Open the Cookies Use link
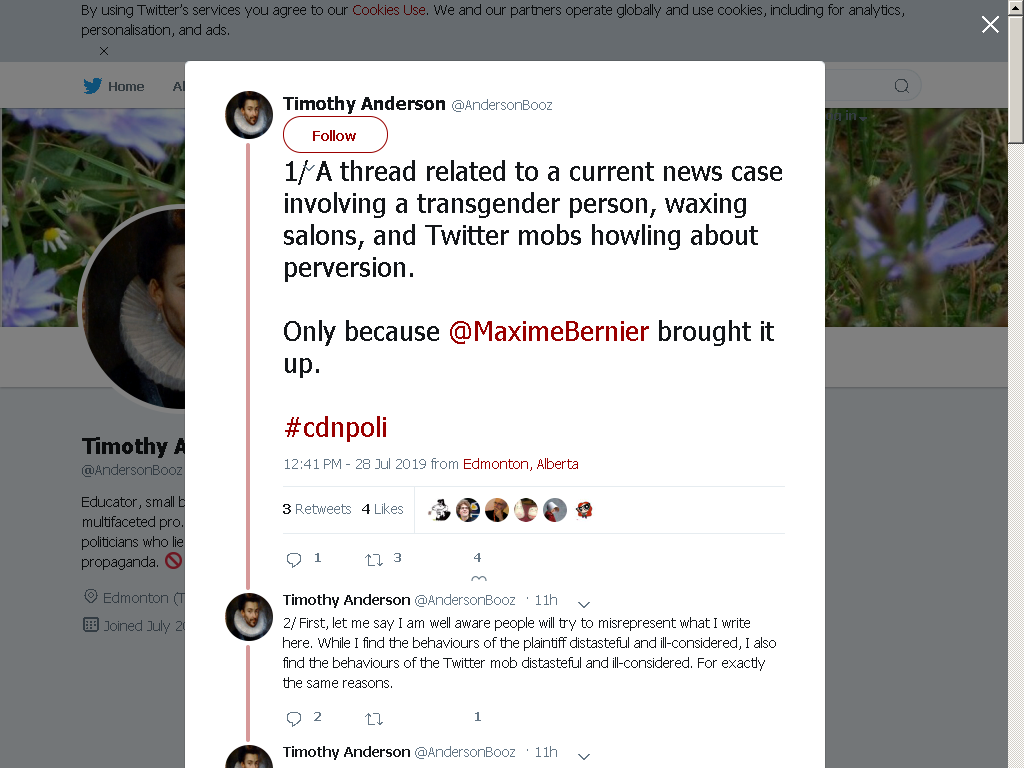The height and width of the screenshot is (768, 1024). (389, 10)
